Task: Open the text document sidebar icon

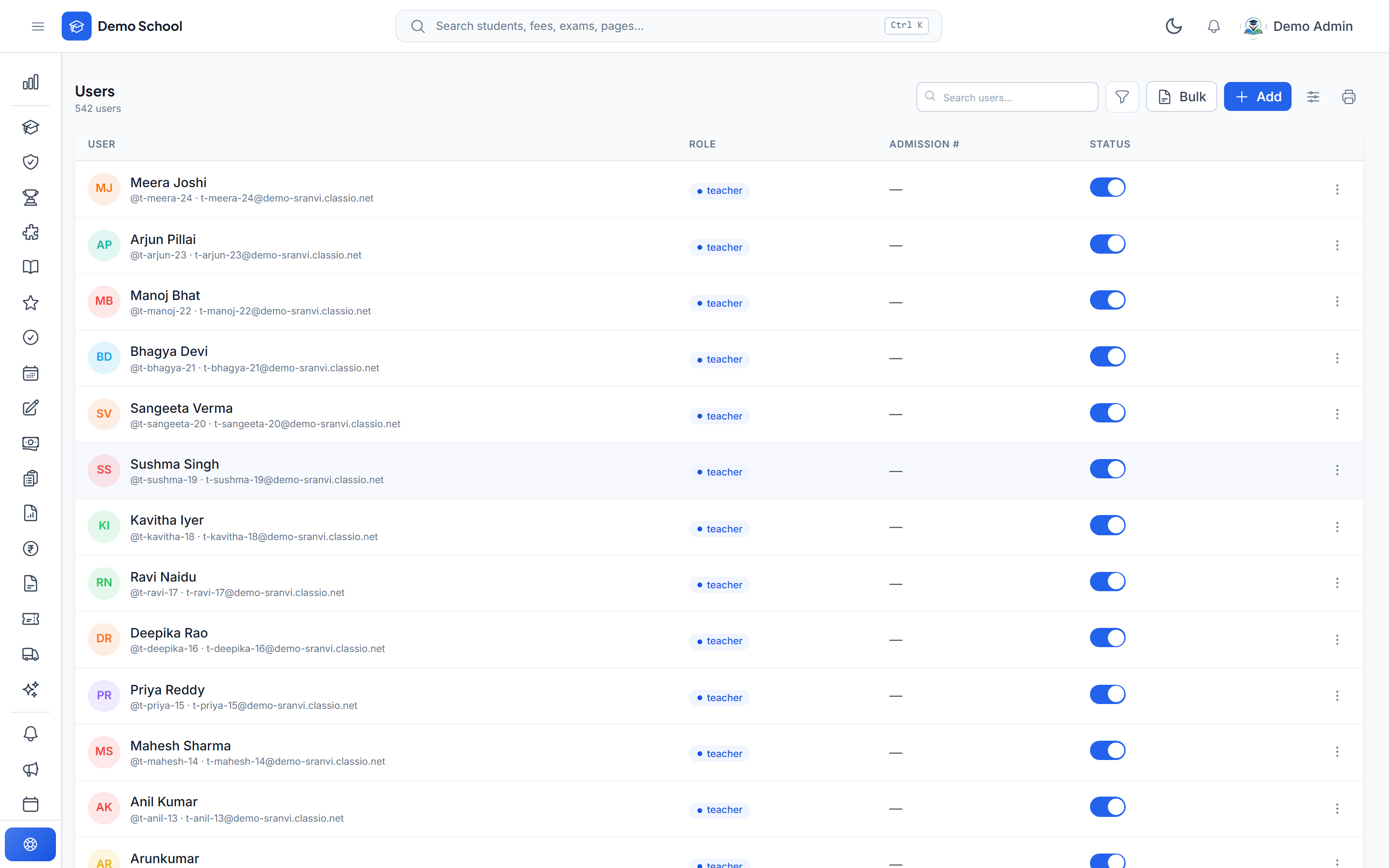Action: 30,584
